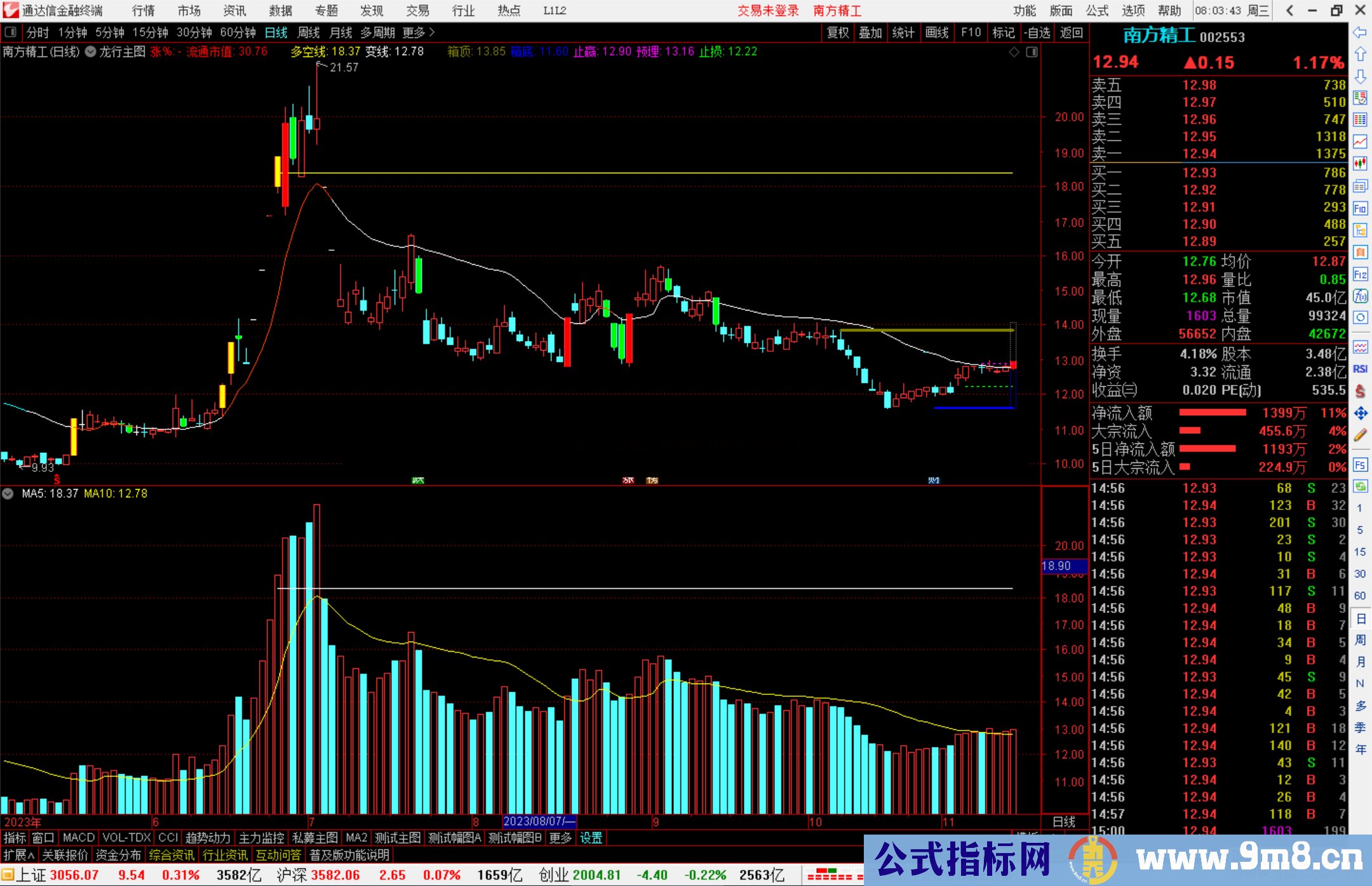The image size is (1372, 886).
Task: Click the candlestick chart sidebar icon
Action: click(x=1360, y=163)
